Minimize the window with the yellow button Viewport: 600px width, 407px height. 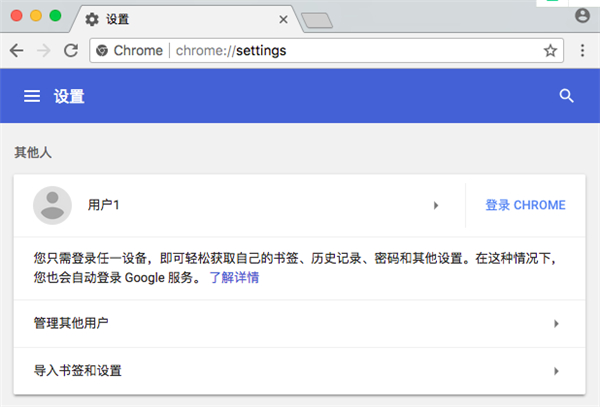tap(35, 17)
